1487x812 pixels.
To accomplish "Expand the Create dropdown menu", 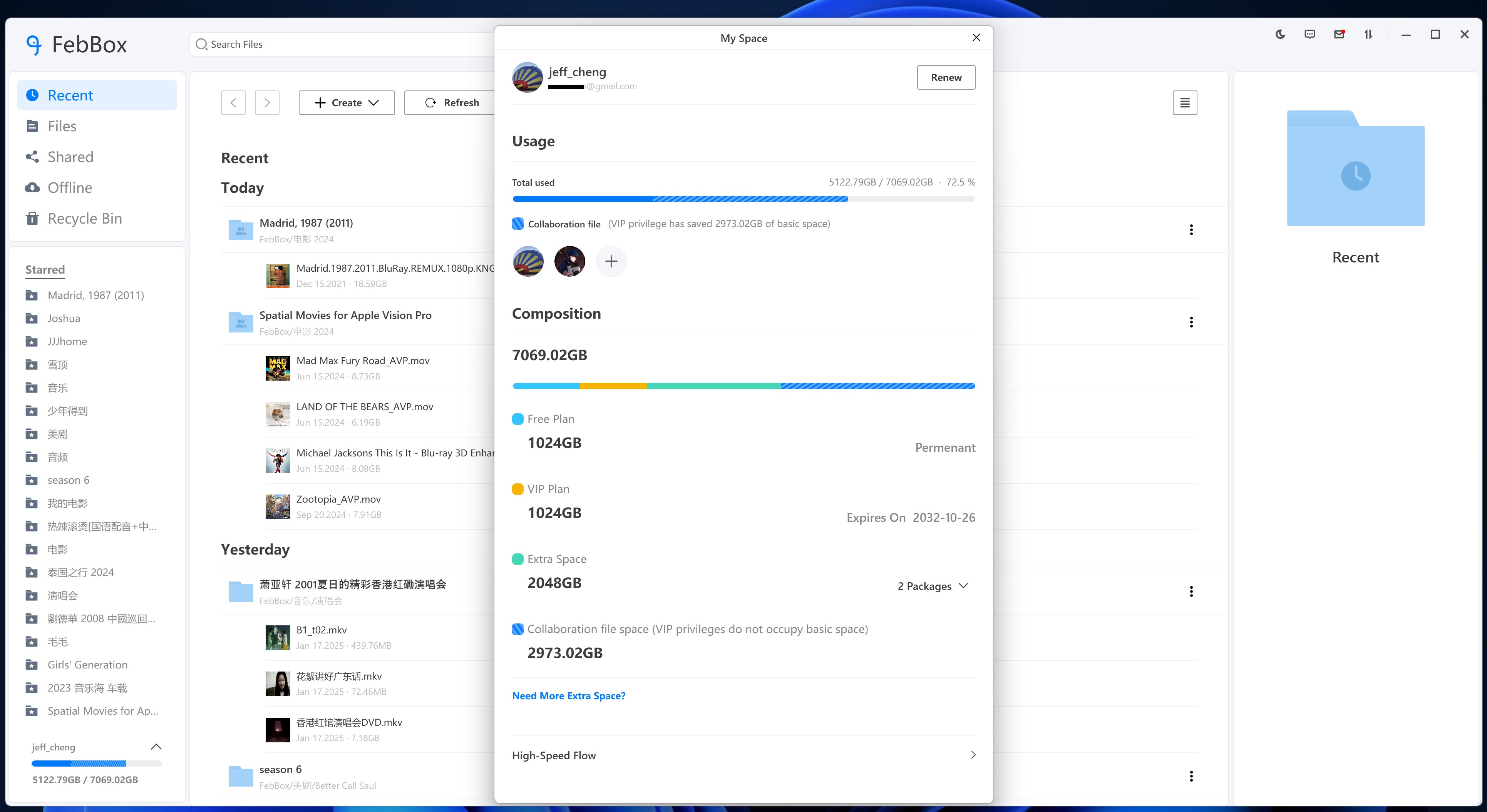I will pyautogui.click(x=347, y=103).
